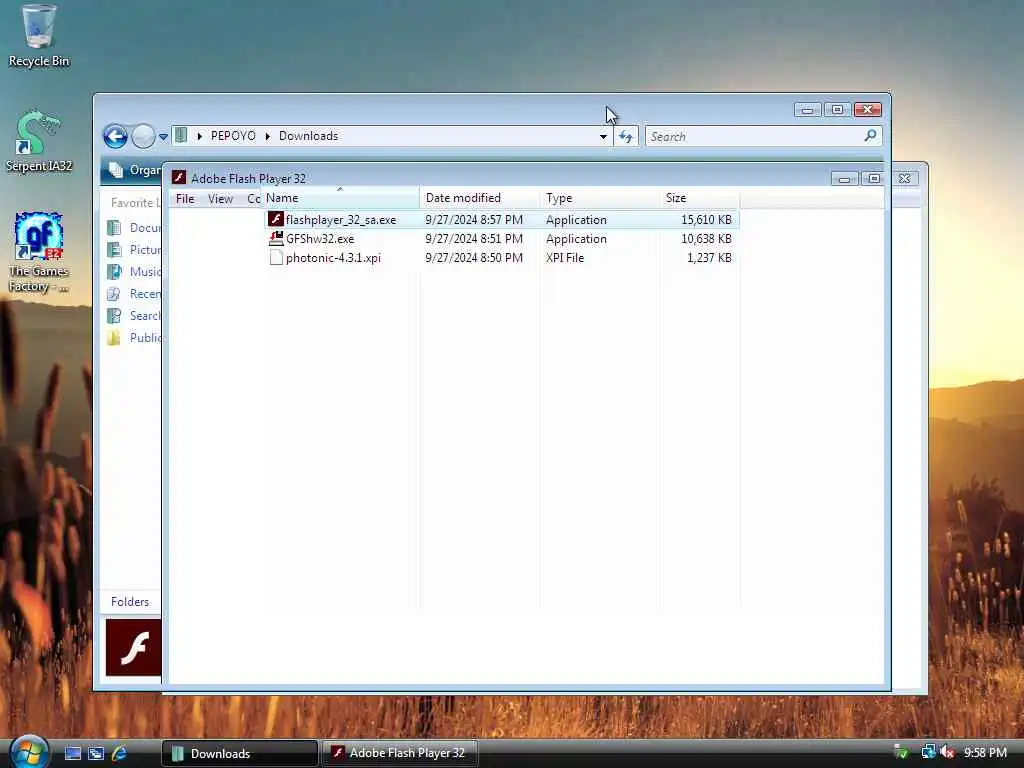Sort files by Date modified column header
Image resolution: width=1024 pixels, height=768 pixels.
point(479,198)
